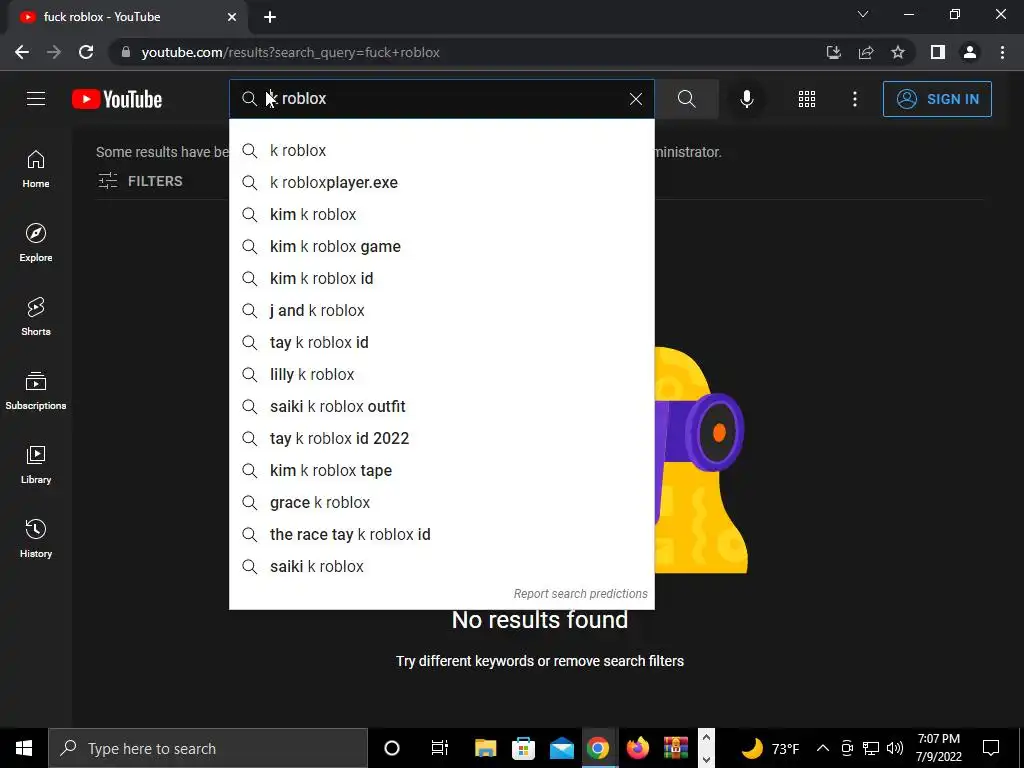Click the Windows taskbar search box

[208, 748]
